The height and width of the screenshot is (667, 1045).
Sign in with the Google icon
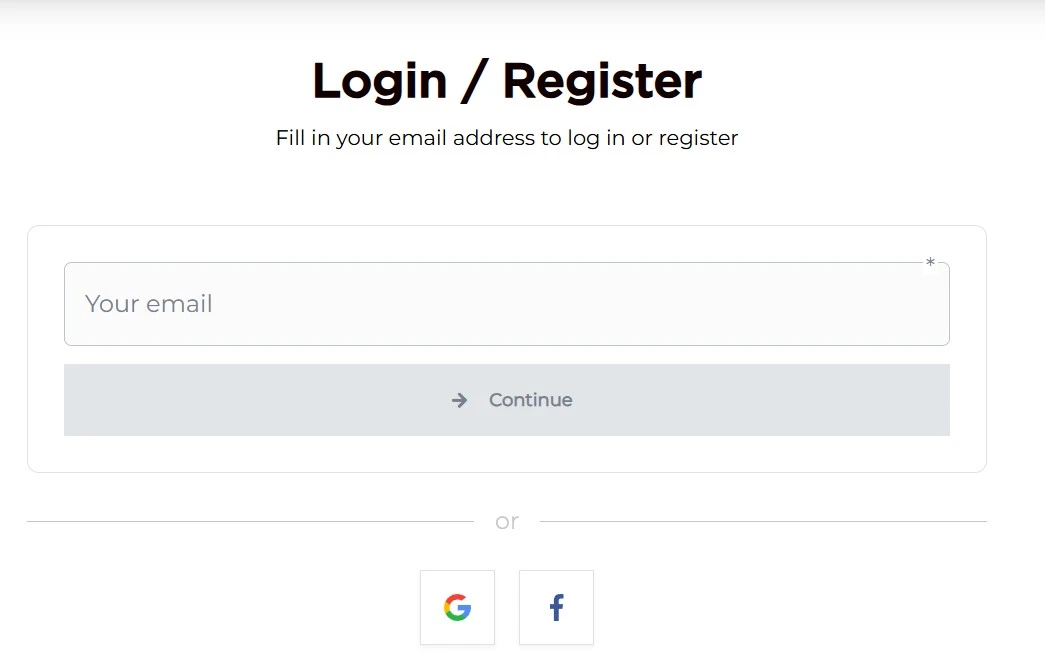pos(457,607)
